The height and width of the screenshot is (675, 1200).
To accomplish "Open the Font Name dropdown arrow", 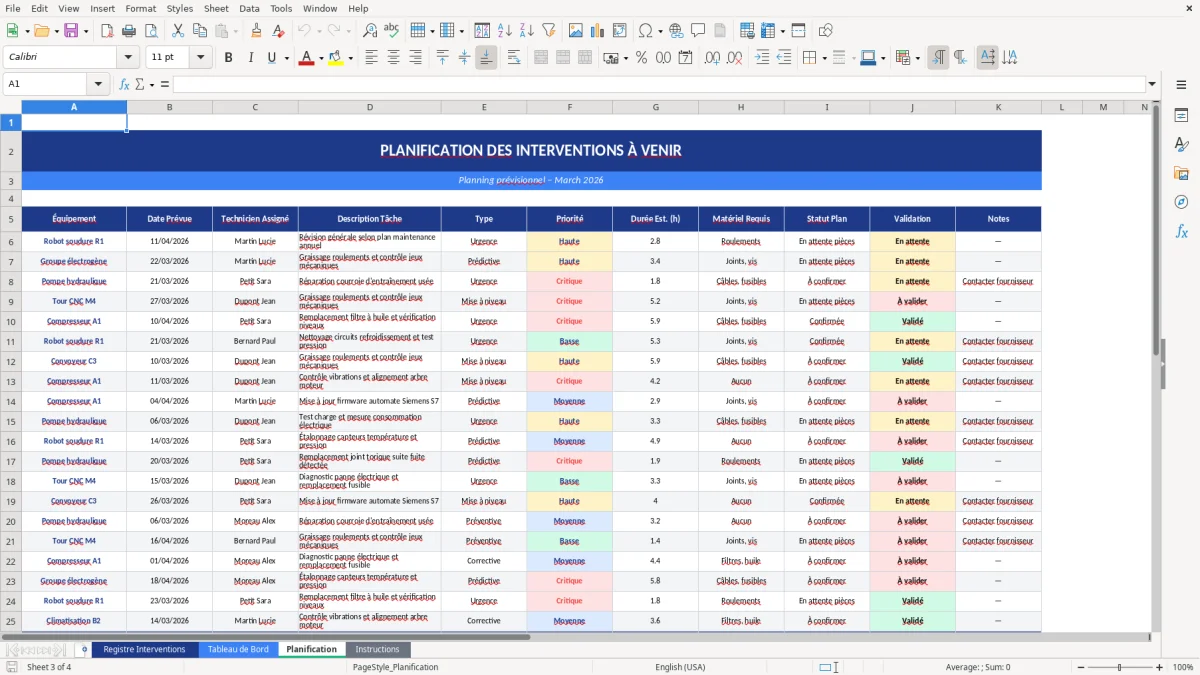I will coord(127,58).
